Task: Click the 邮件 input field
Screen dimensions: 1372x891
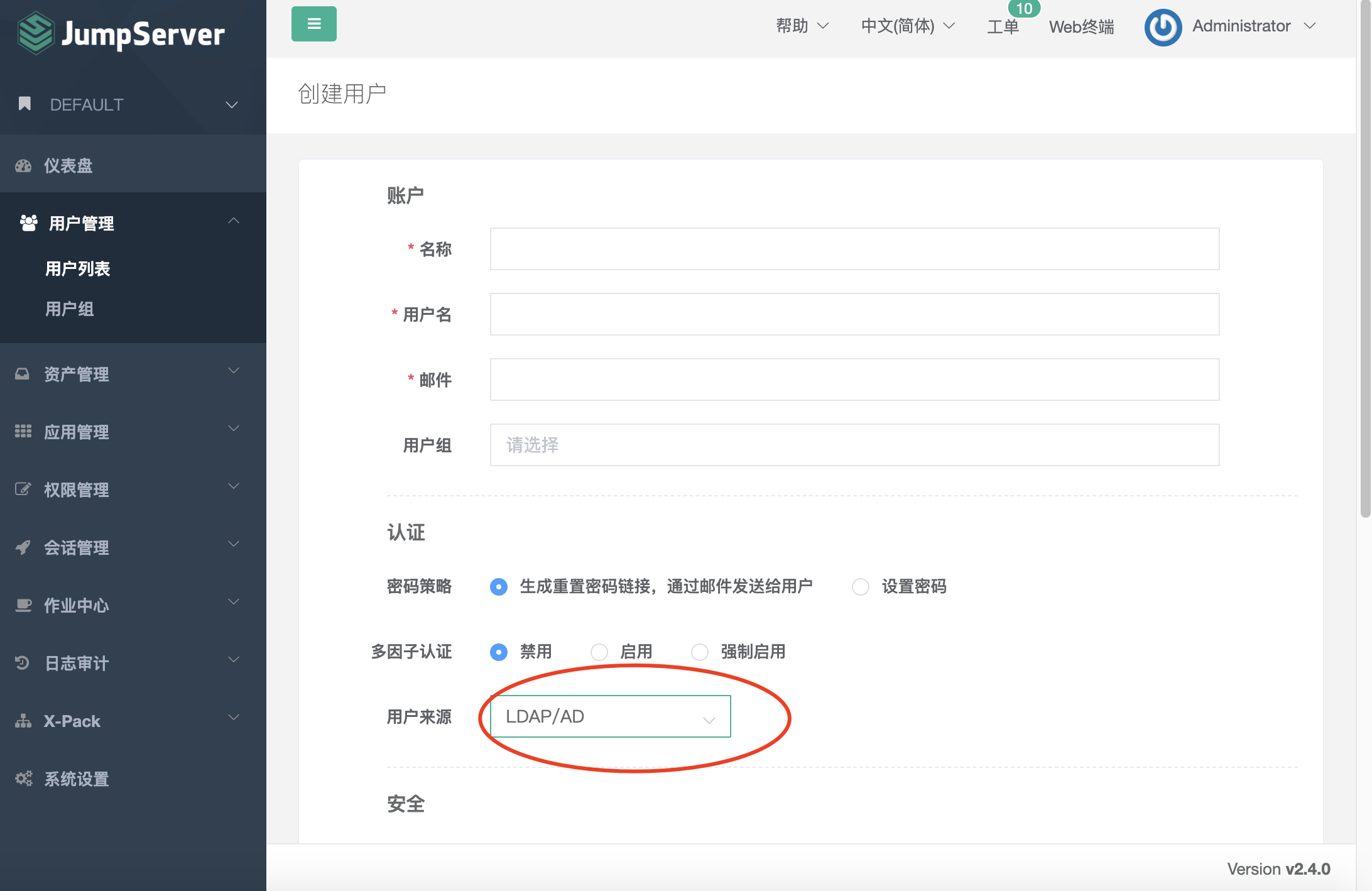Action: tap(855, 380)
